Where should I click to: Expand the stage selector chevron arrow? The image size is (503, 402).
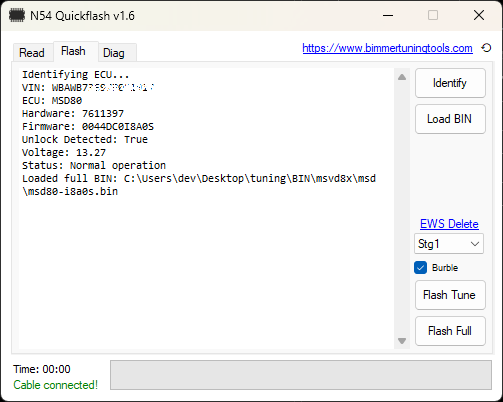tap(475, 244)
